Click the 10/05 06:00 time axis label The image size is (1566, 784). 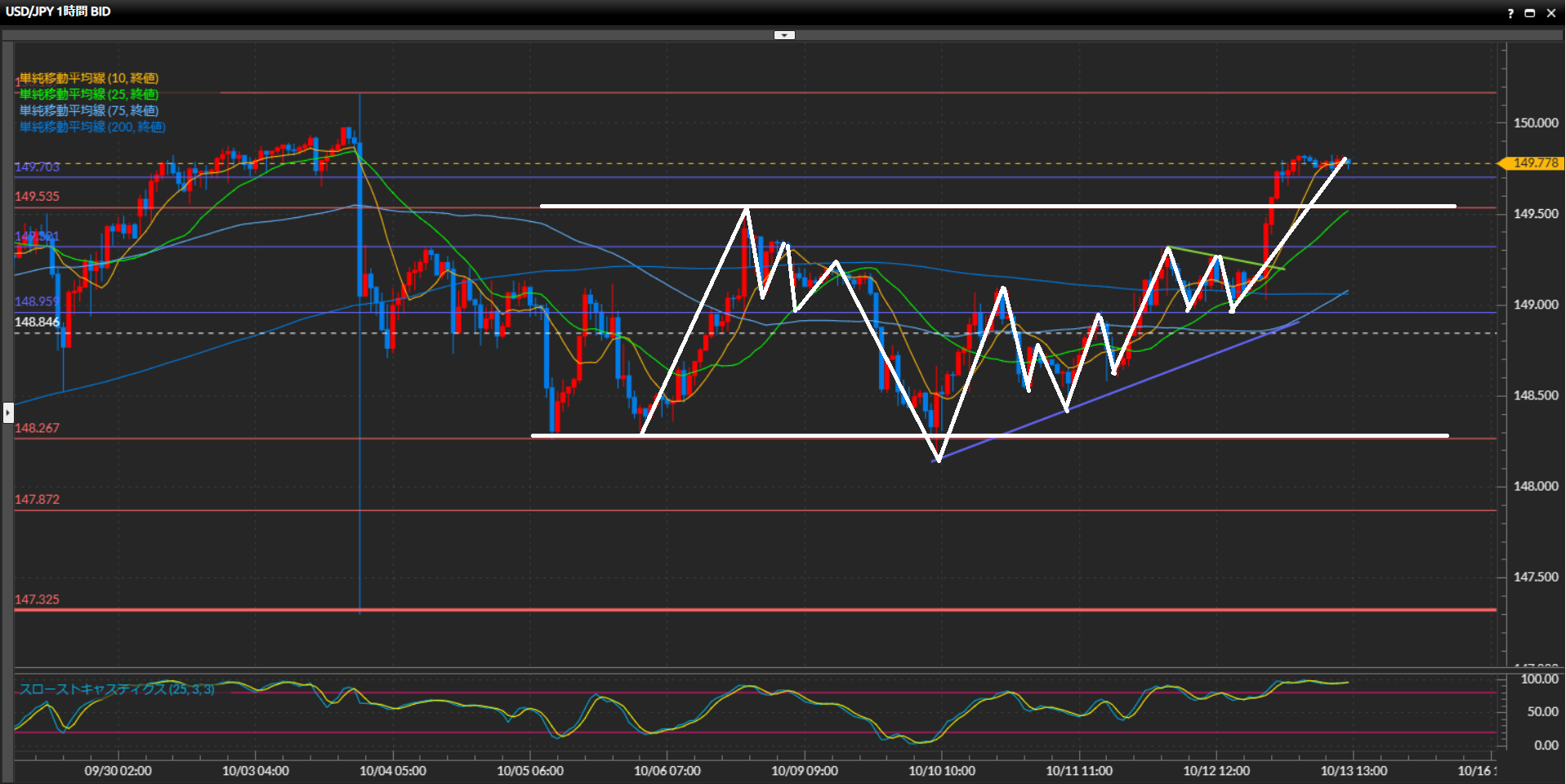tap(530, 771)
